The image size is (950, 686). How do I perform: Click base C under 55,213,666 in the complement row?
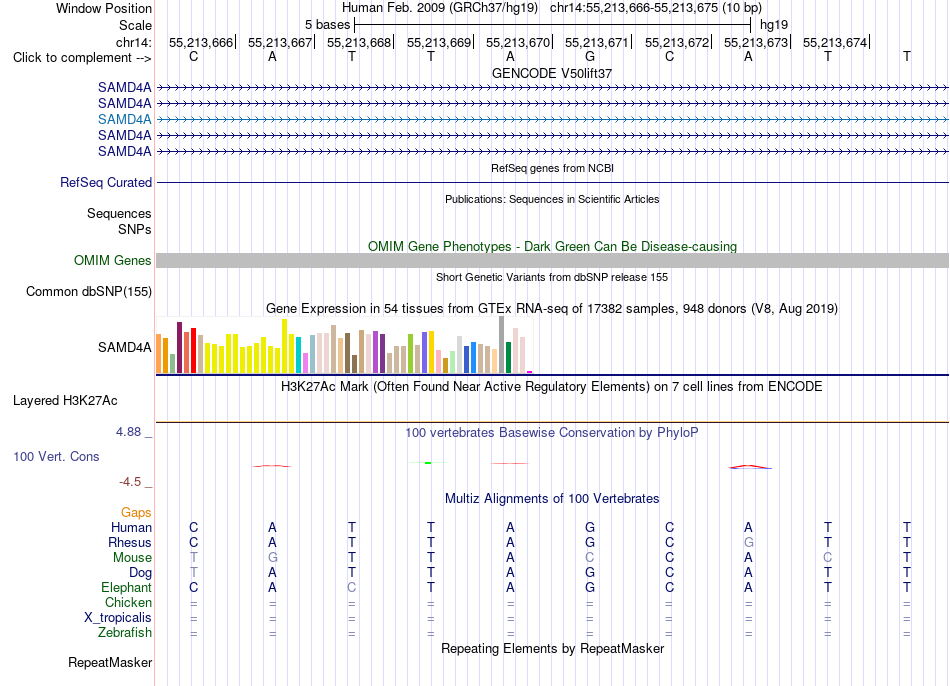(193, 56)
